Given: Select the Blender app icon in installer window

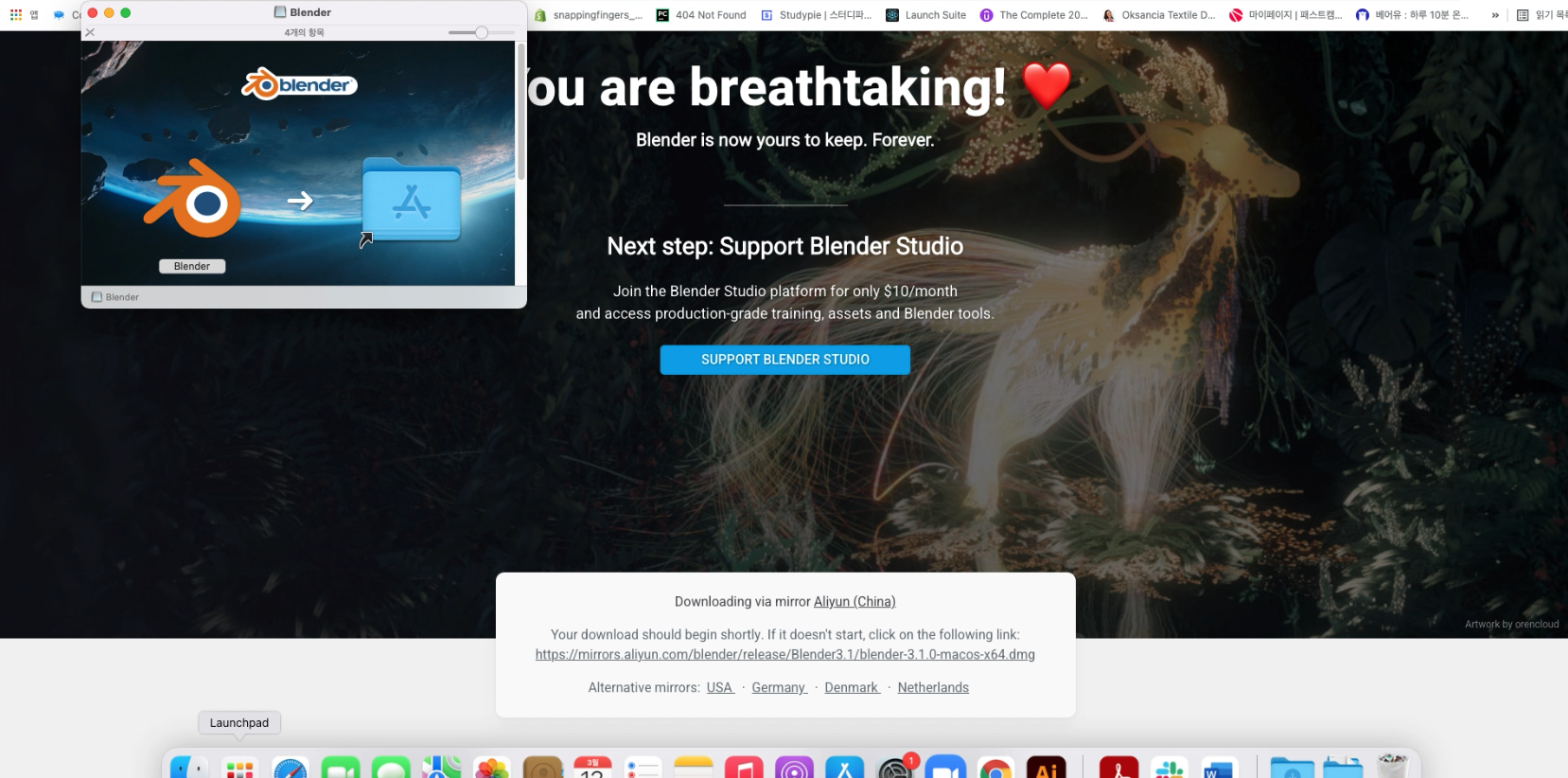Looking at the screenshot, I should (192, 199).
